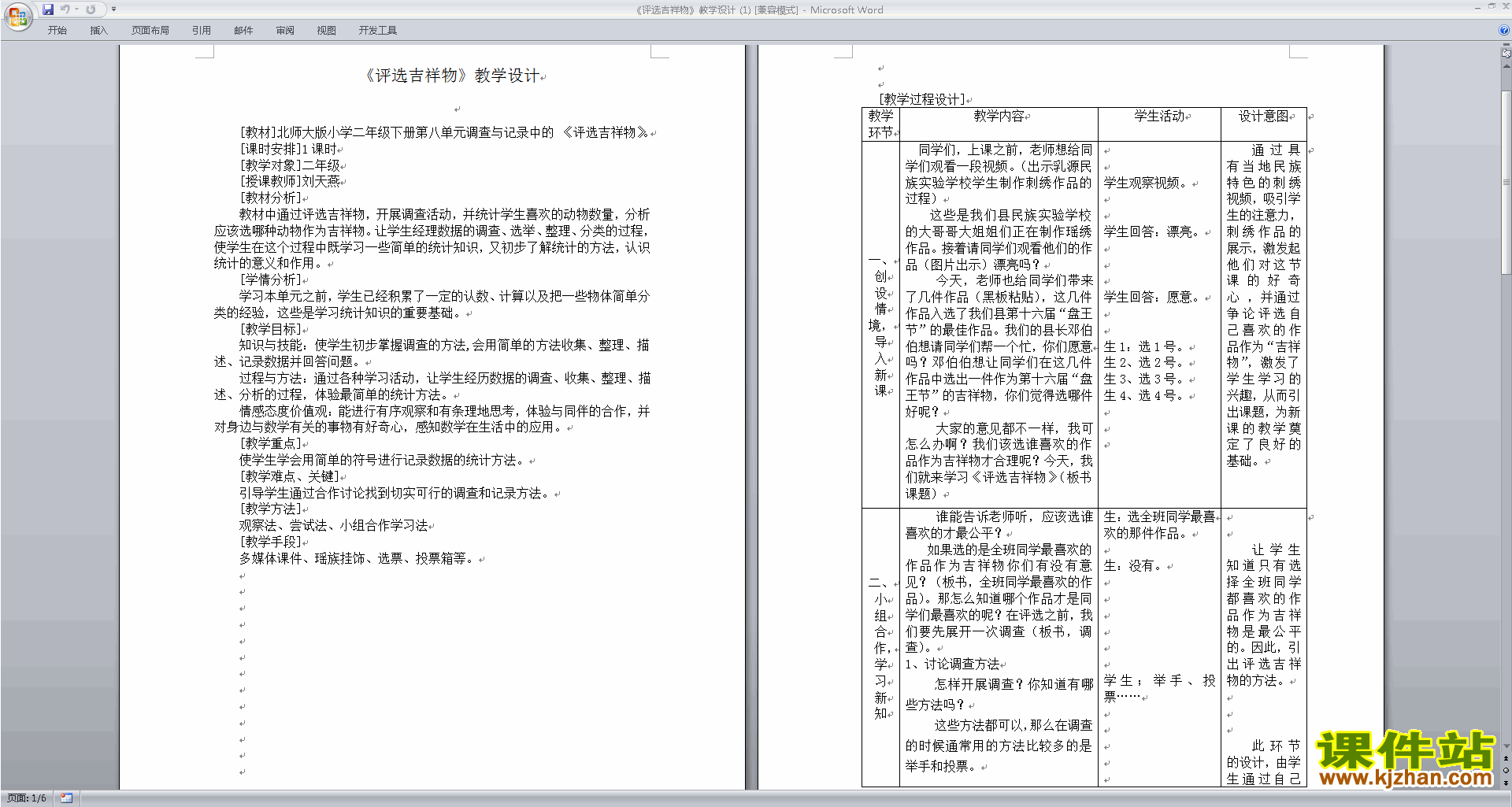The image size is (1512, 807).
Task: Open Microsoft Word Help
Action: 1504,30
